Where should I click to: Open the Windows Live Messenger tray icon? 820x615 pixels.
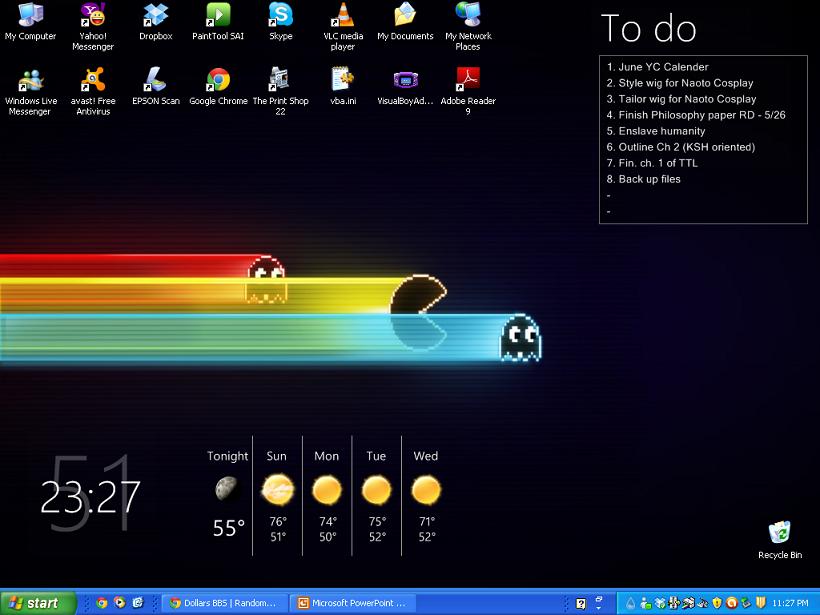[x=645, y=603]
